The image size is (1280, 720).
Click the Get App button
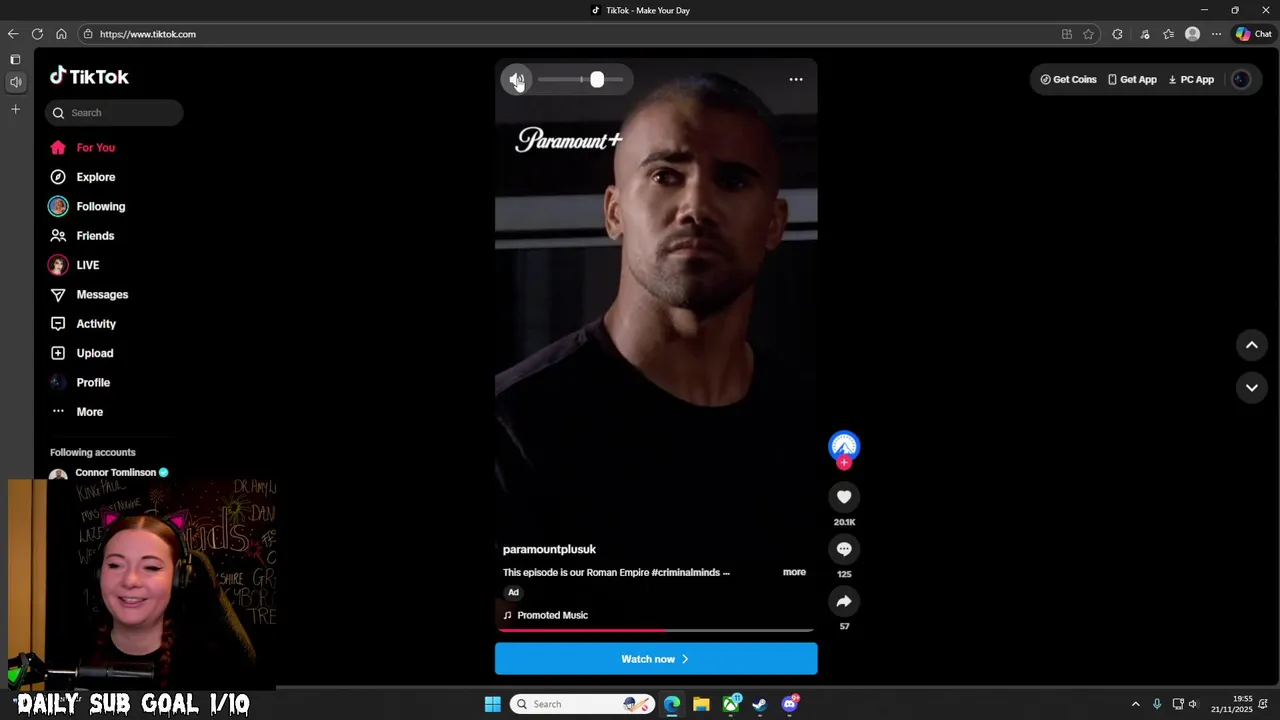point(1132,80)
